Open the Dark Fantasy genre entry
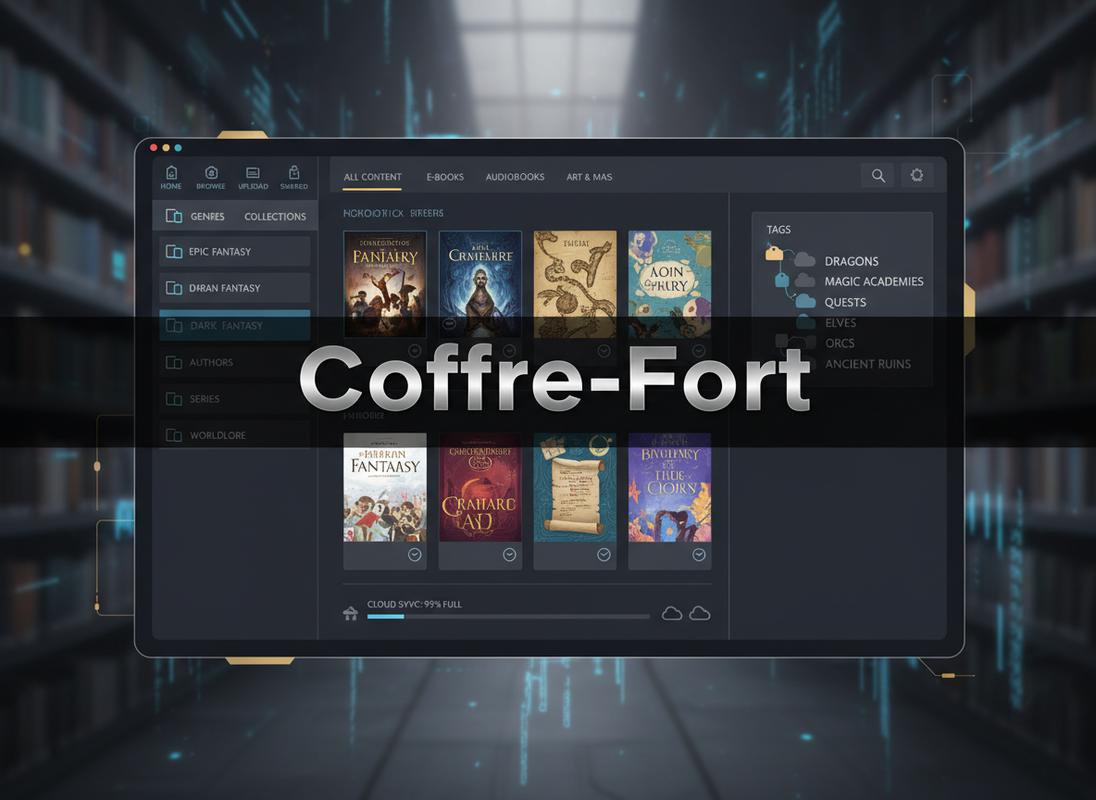 [234, 324]
